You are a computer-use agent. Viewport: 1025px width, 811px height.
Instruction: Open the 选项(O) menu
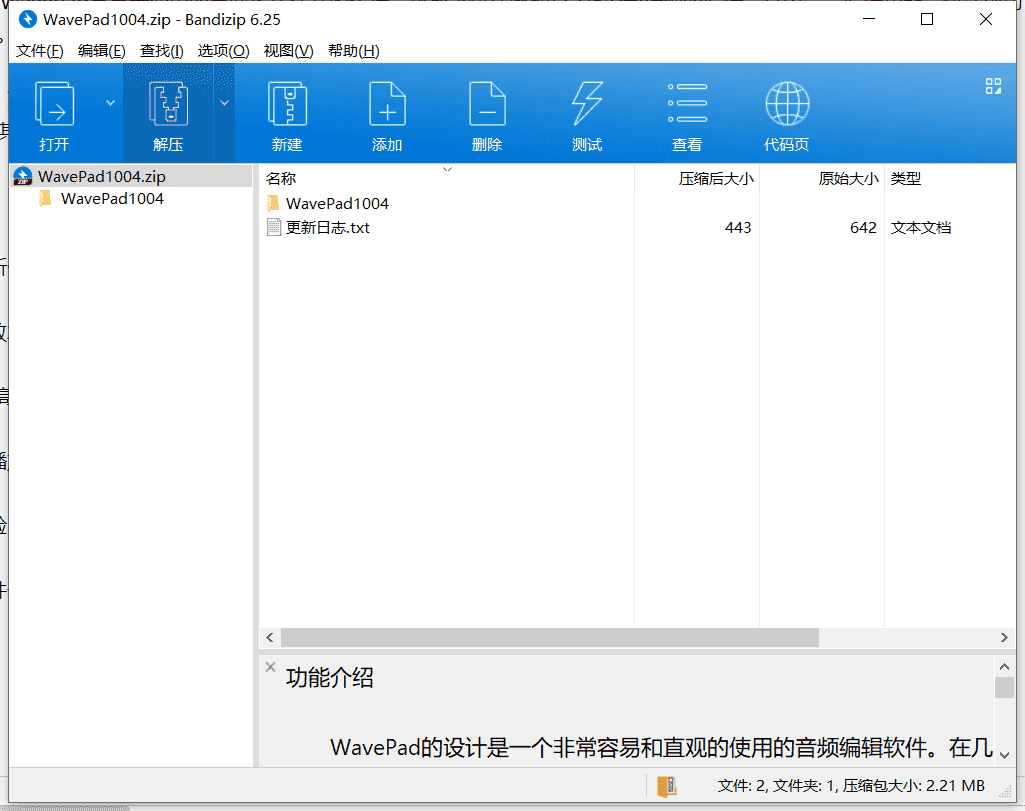[x=224, y=51]
